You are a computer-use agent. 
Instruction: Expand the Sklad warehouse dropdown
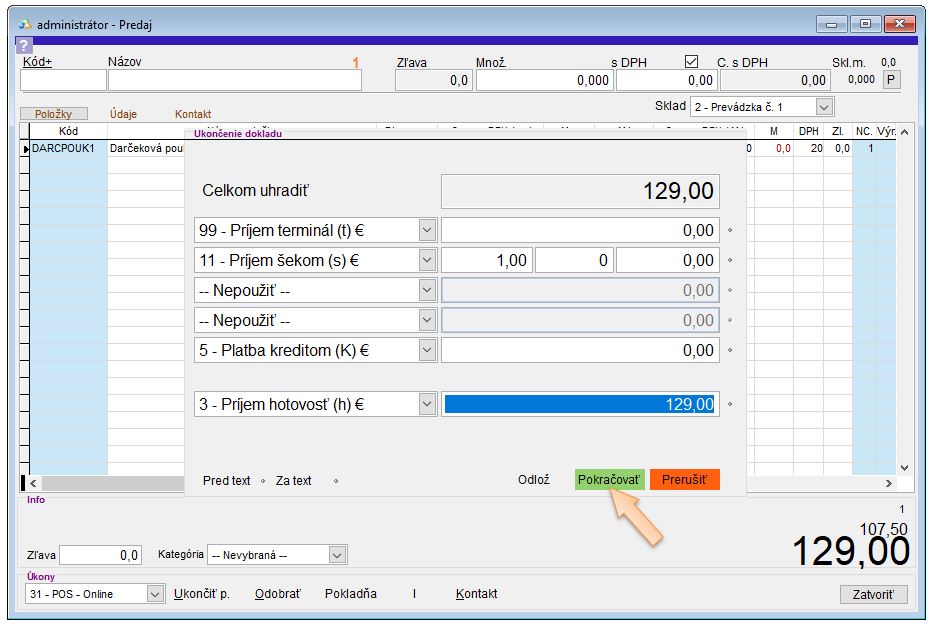(x=824, y=106)
